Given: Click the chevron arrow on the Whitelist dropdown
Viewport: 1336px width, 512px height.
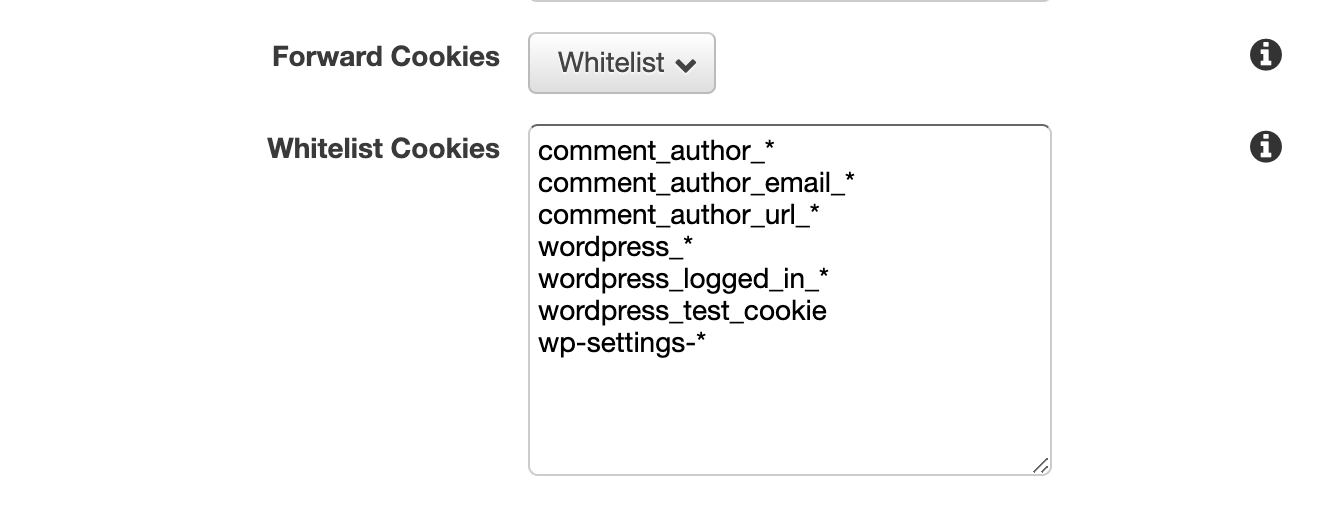Looking at the screenshot, I should pos(686,65).
